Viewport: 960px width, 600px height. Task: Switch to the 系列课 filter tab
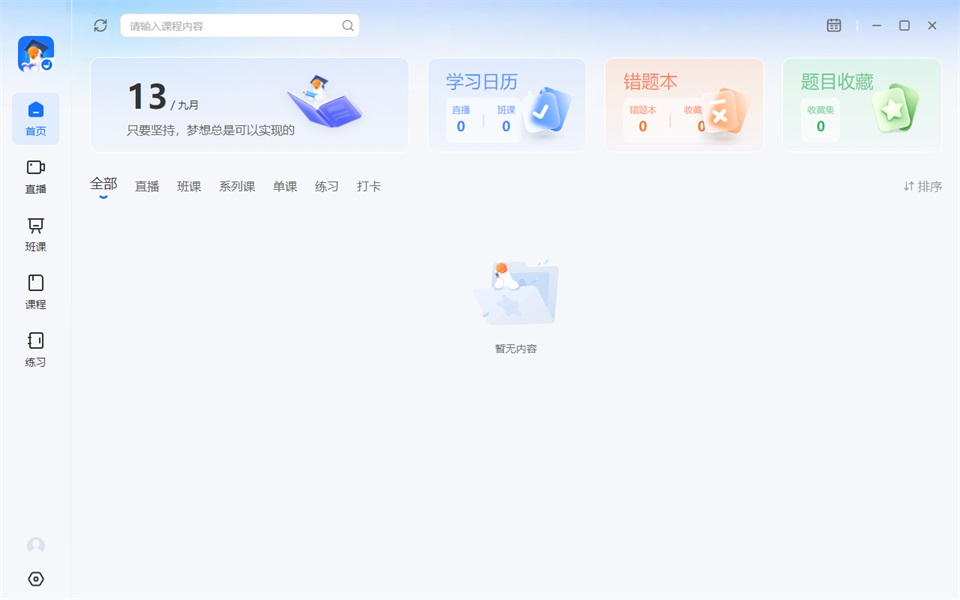pos(237,186)
